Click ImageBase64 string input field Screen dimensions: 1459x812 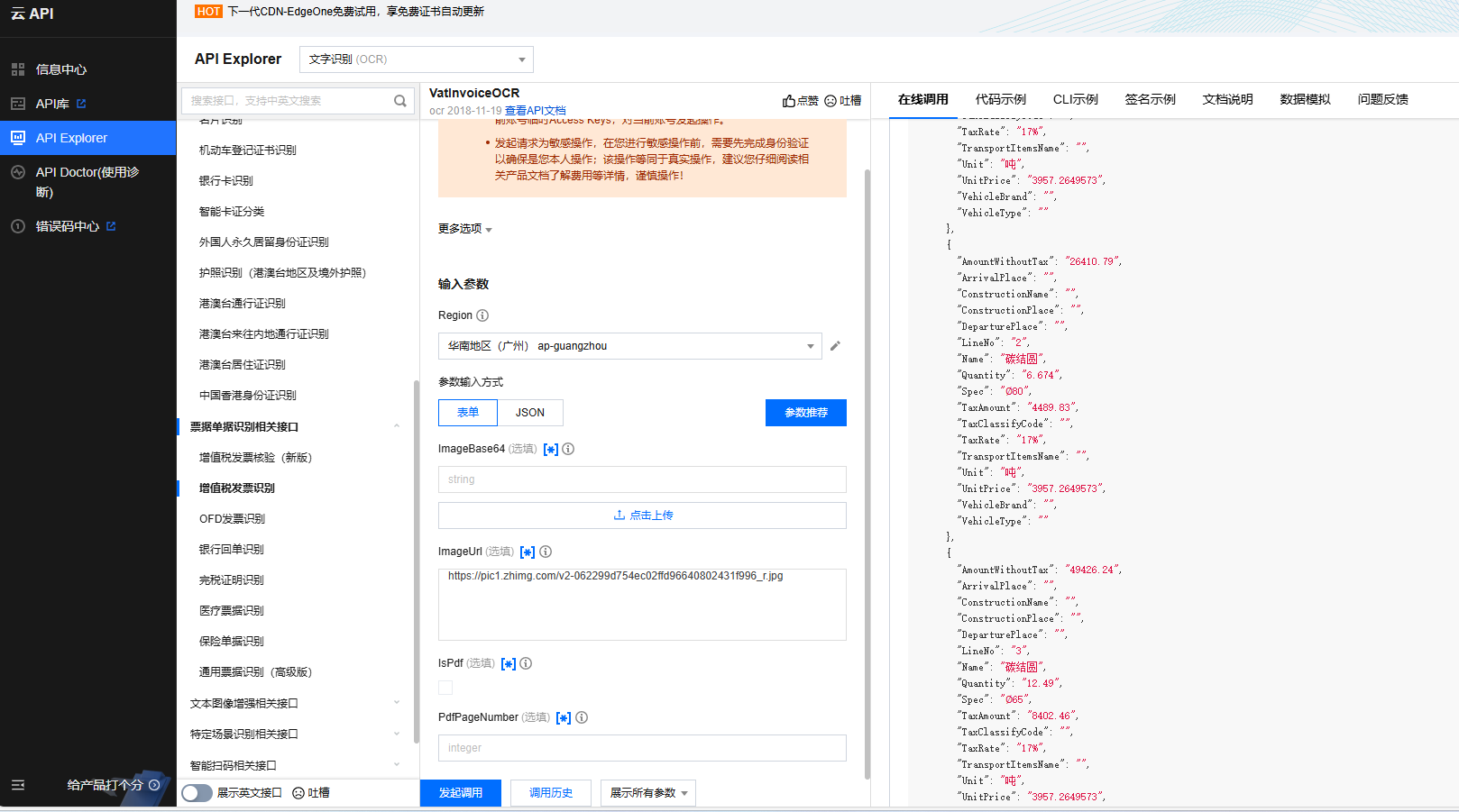pyautogui.click(x=642, y=479)
